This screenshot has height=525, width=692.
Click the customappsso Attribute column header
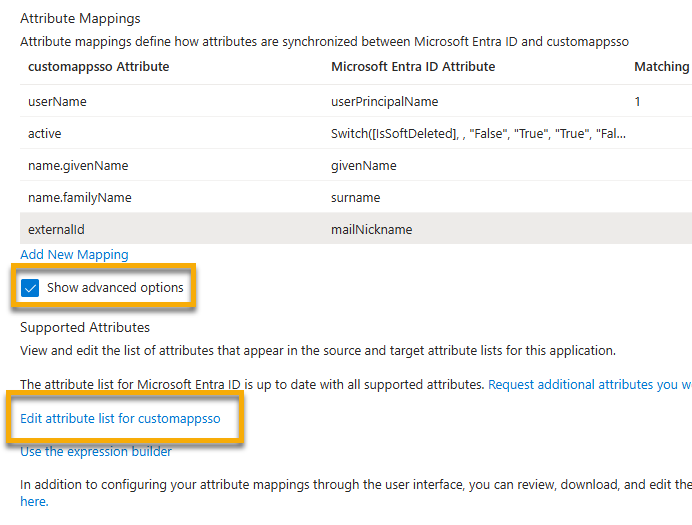(x=98, y=67)
